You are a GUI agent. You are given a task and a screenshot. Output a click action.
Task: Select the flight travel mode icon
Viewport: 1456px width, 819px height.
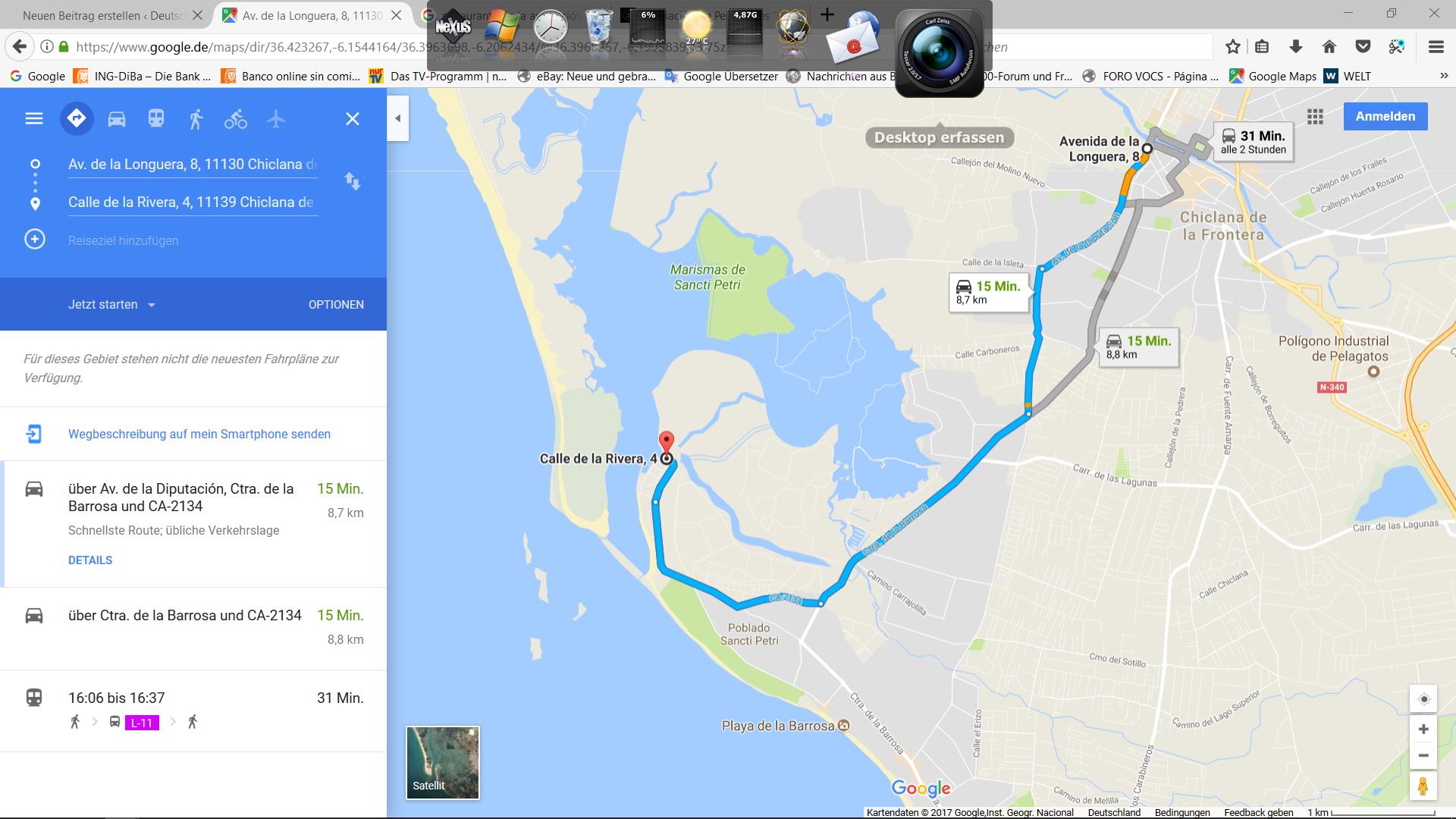click(x=276, y=119)
